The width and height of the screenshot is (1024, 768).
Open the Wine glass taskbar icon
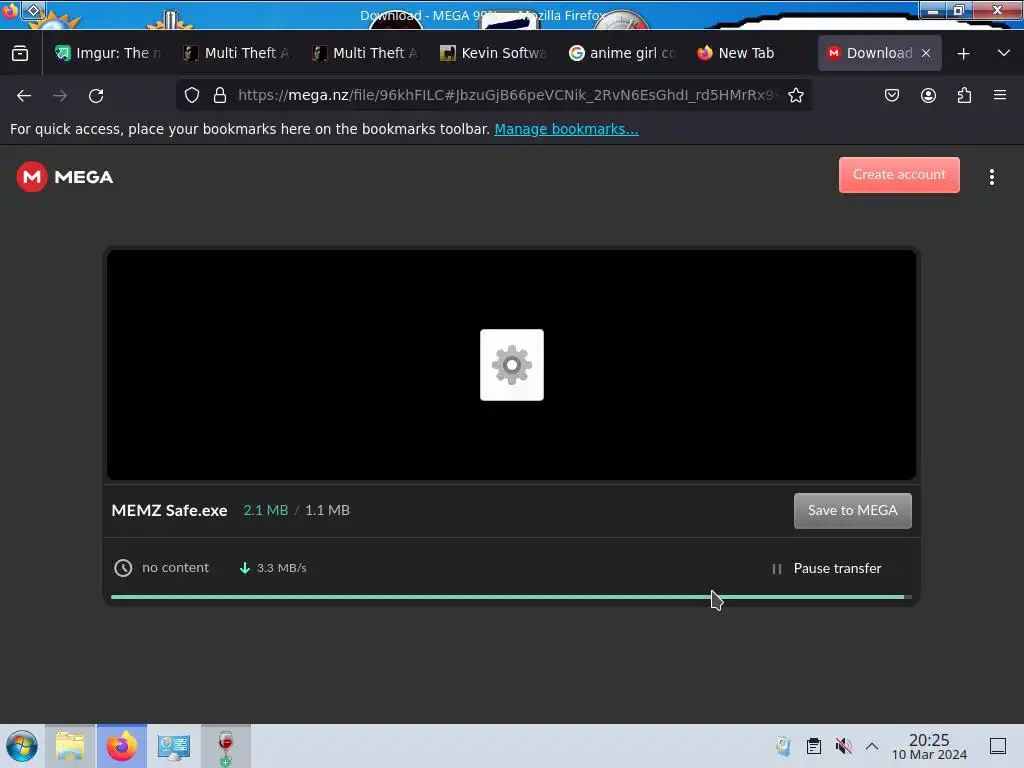225,746
